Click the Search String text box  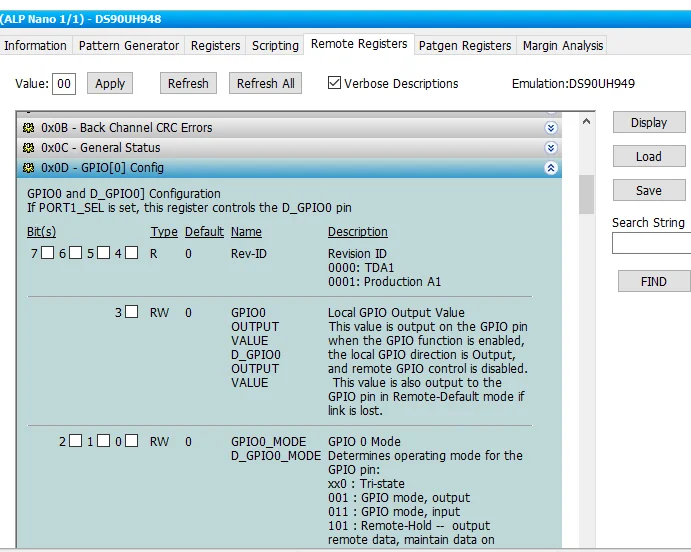point(651,243)
